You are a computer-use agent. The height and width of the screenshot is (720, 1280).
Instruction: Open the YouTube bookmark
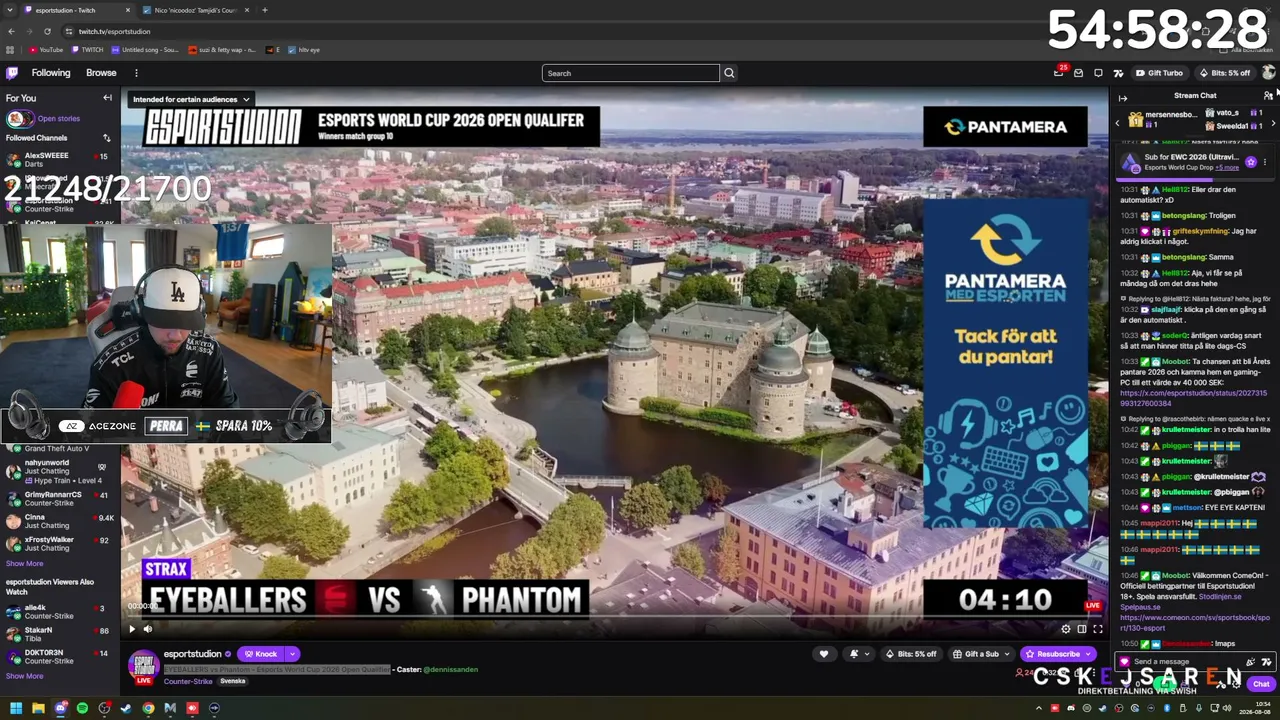46,50
